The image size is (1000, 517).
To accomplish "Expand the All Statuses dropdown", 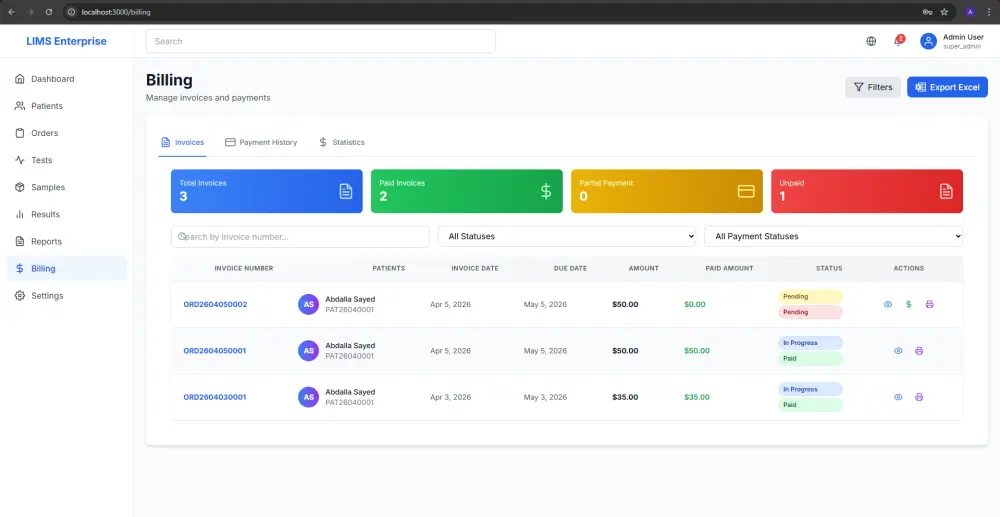I will coord(566,237).
